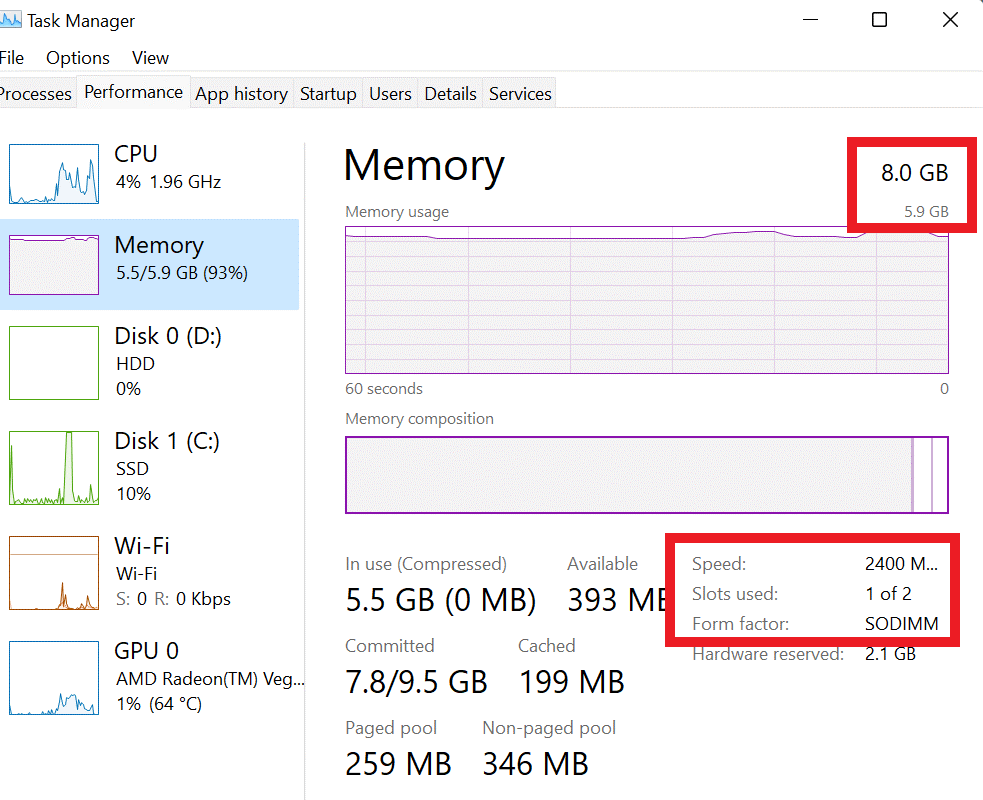
Task: Select the Memory sidebar thumbnail graph
Action: click(x=53, y=264)
